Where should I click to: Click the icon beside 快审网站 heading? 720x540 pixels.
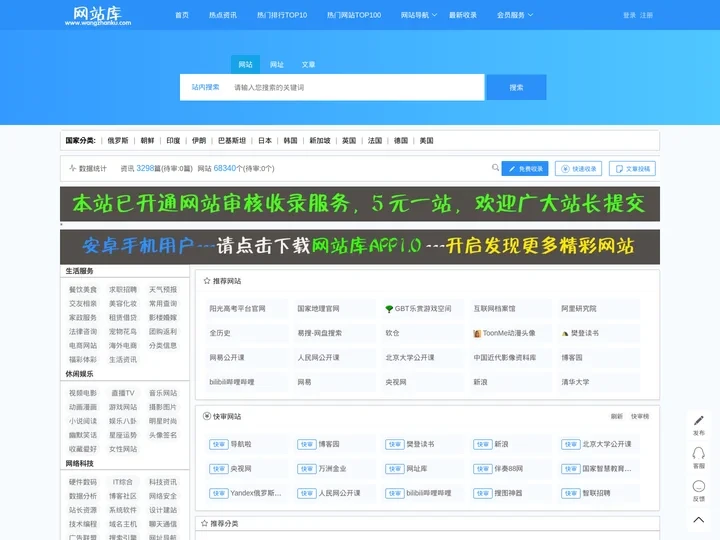pos(207,416)
